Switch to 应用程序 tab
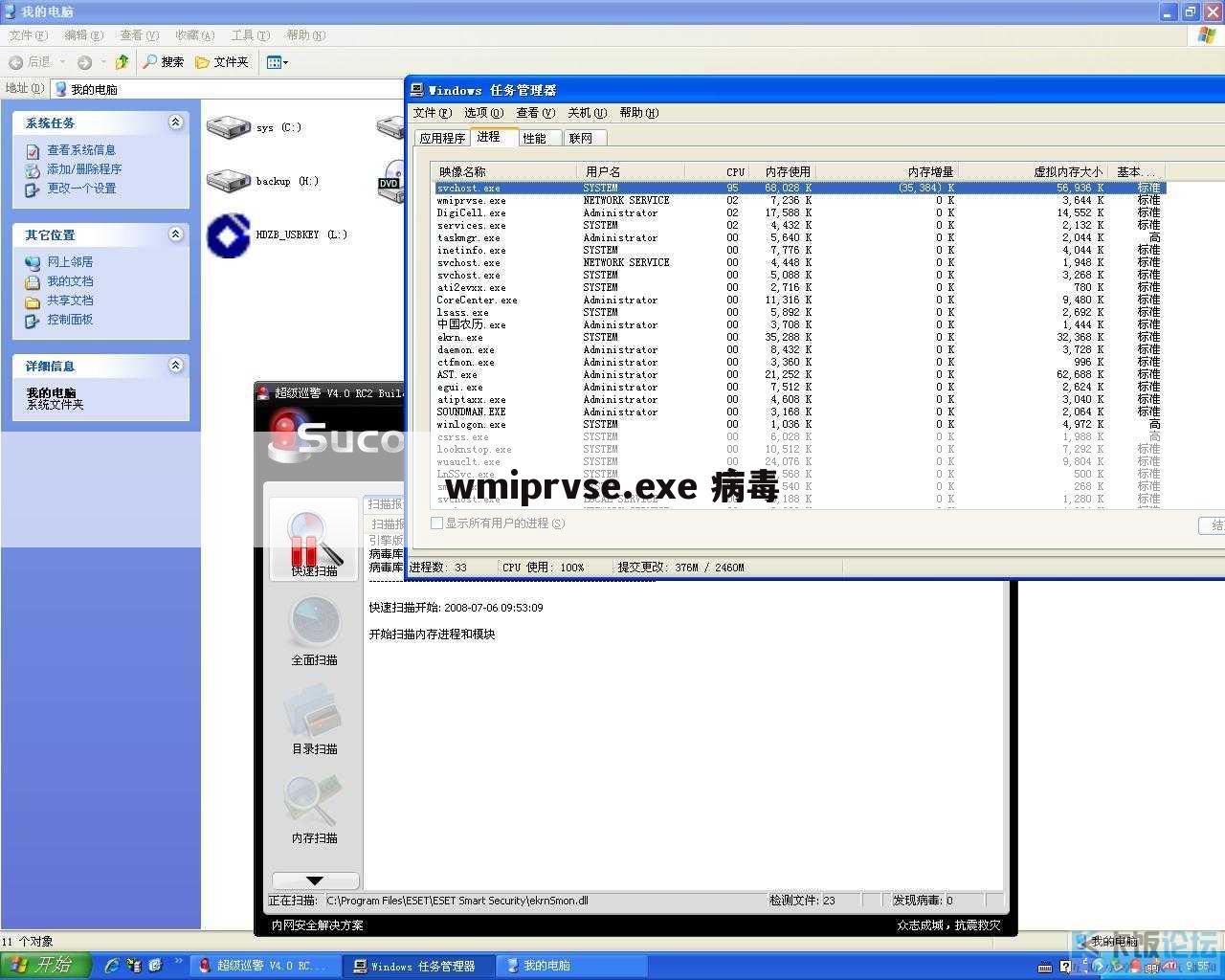Viewport: 1225px width, 980px height. pos(442,139)
